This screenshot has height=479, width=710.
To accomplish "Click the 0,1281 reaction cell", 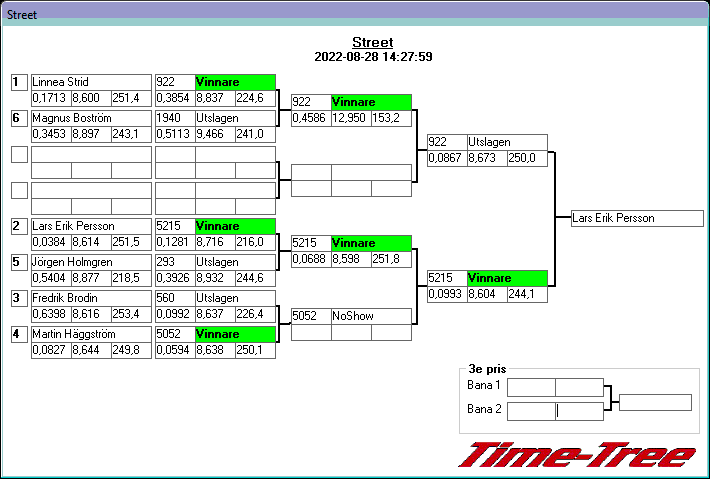I will pos(175,242).
